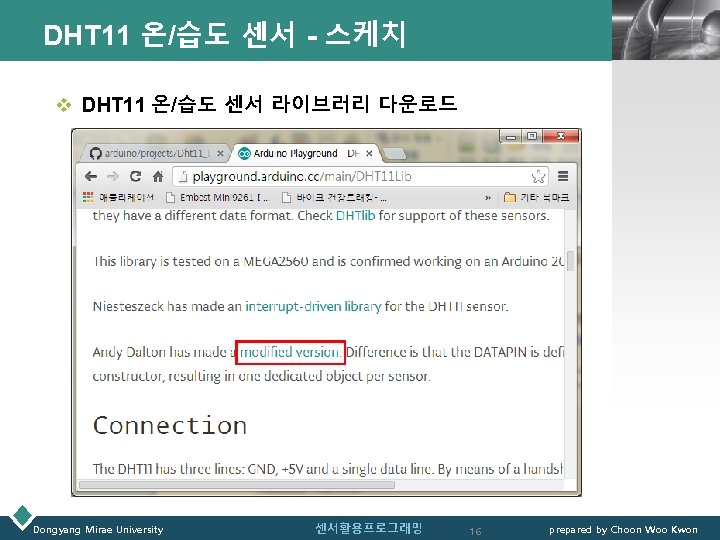Go forward with the forward arrow
Viewport: 720px width, 540px height.
(112, 176)
